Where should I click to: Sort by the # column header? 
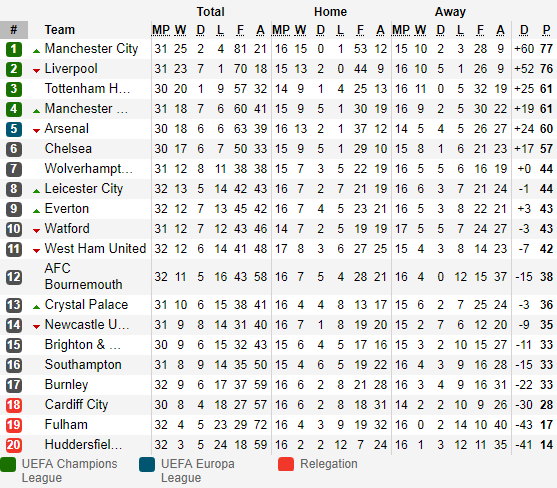click(14, 30)
